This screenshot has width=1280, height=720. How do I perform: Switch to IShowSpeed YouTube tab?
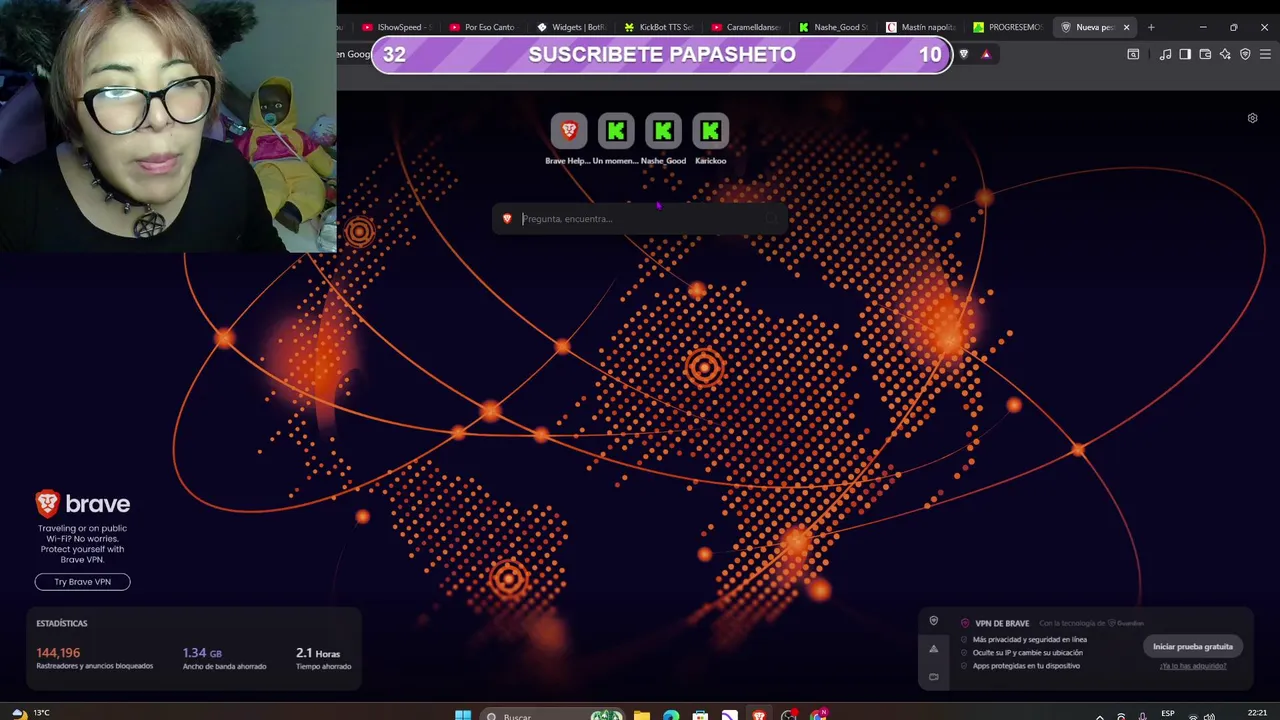click(x=397, y=27)
